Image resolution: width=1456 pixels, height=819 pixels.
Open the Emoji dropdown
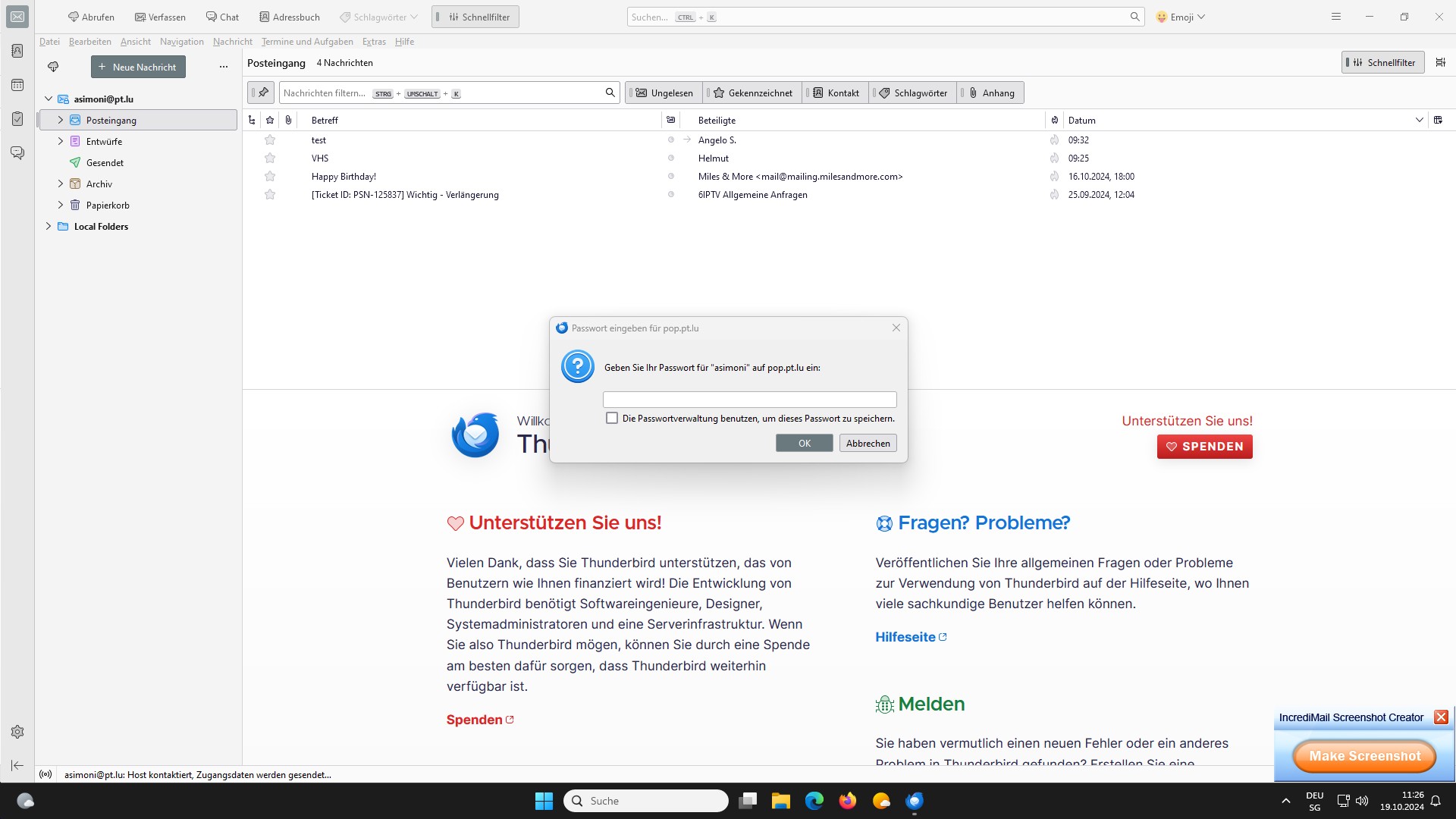coord(1181,17)
